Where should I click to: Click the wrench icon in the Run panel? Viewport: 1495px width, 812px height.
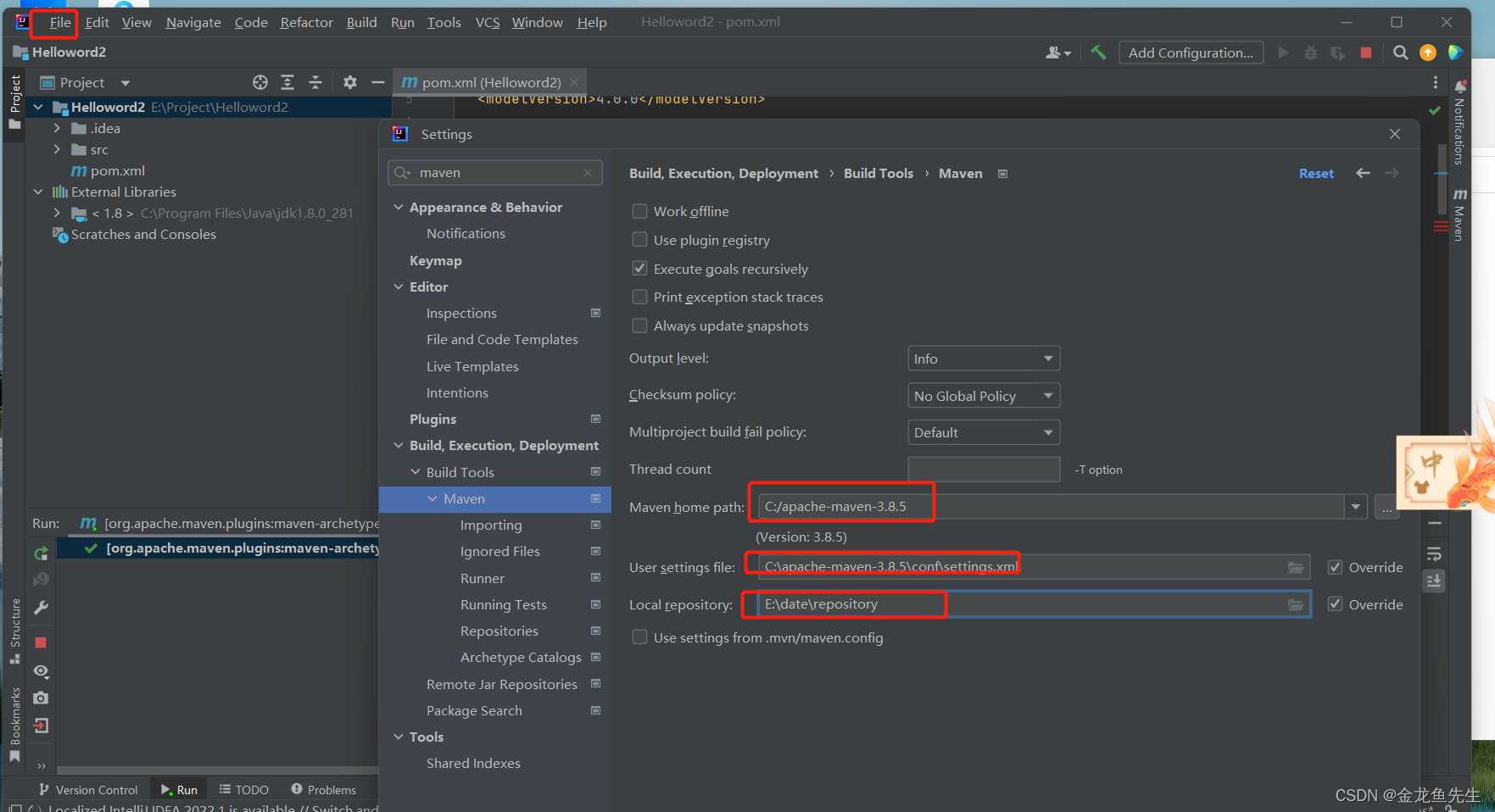(40, 608)
